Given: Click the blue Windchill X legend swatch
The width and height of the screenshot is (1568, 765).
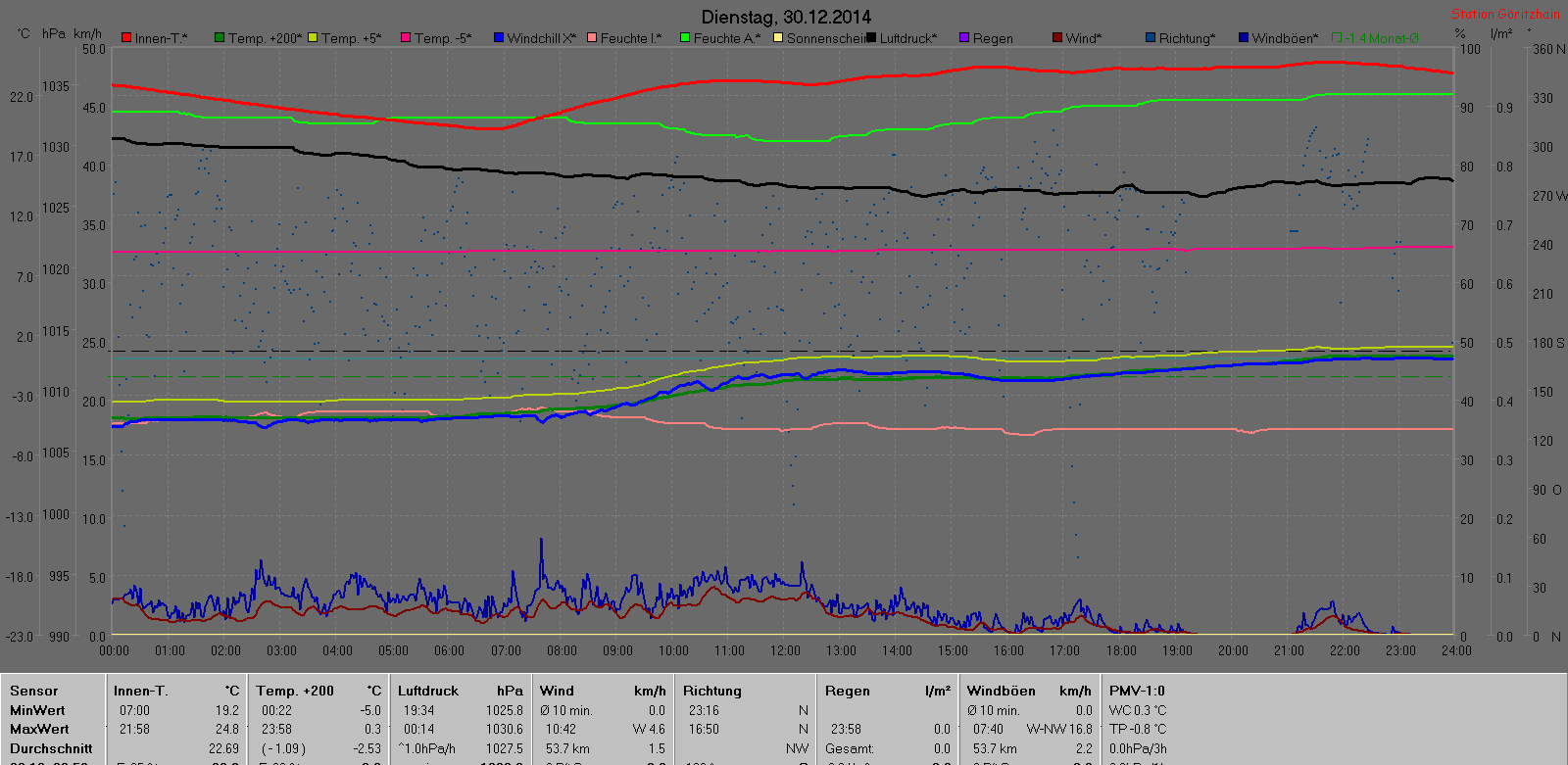Looking at the screenshot, I should coord(499,38).
